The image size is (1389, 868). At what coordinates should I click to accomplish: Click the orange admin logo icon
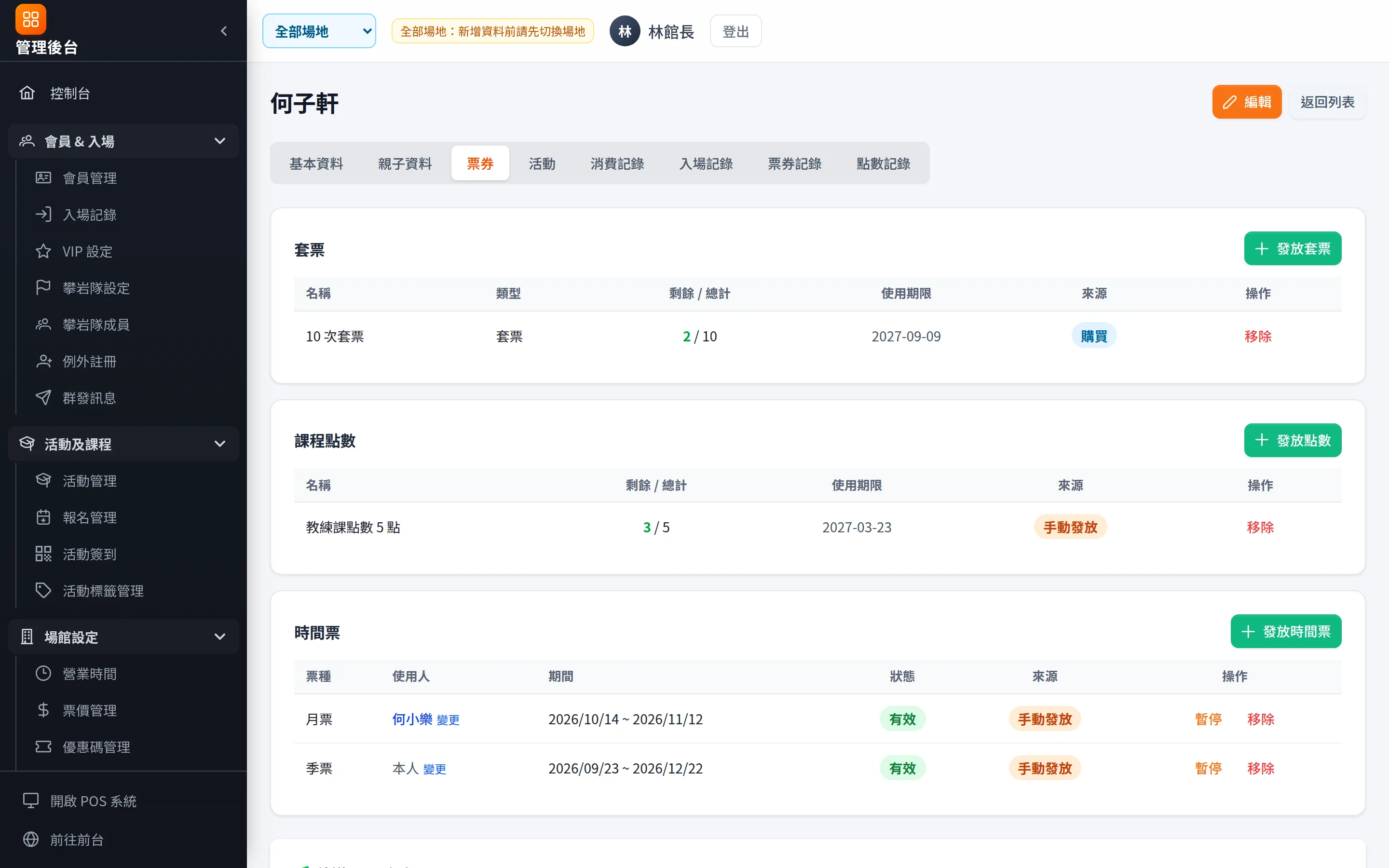click(30, 19)
